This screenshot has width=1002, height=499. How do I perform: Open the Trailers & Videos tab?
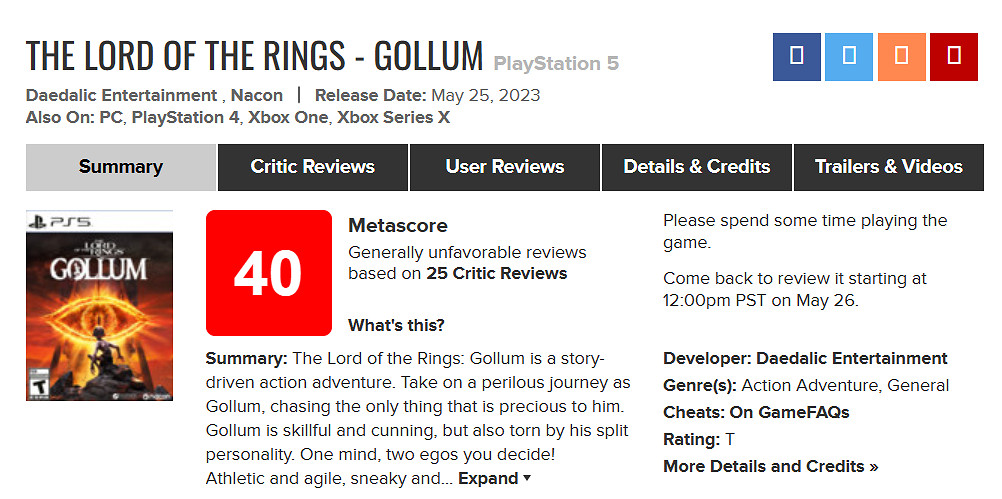point(888,167)
